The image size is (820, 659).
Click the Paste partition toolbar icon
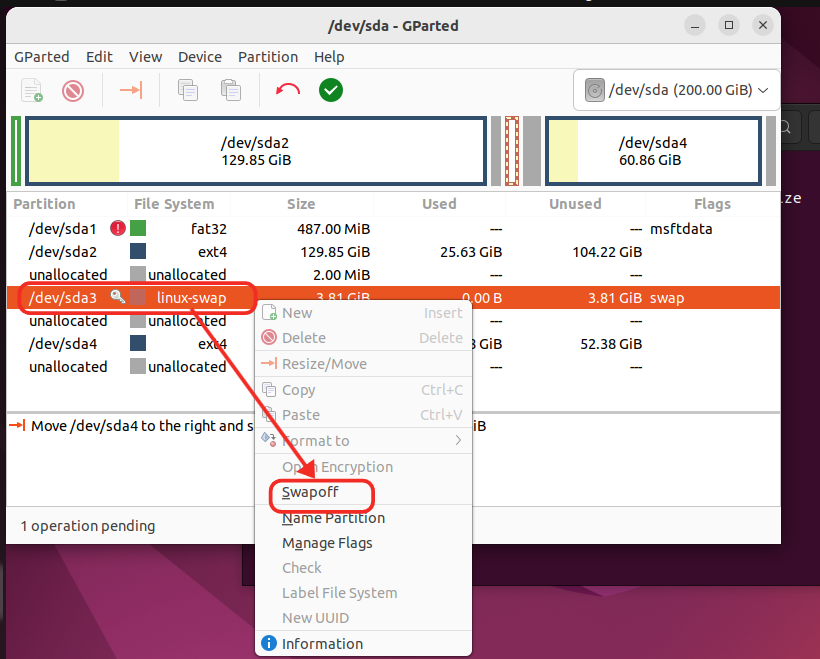click(231, 90)
